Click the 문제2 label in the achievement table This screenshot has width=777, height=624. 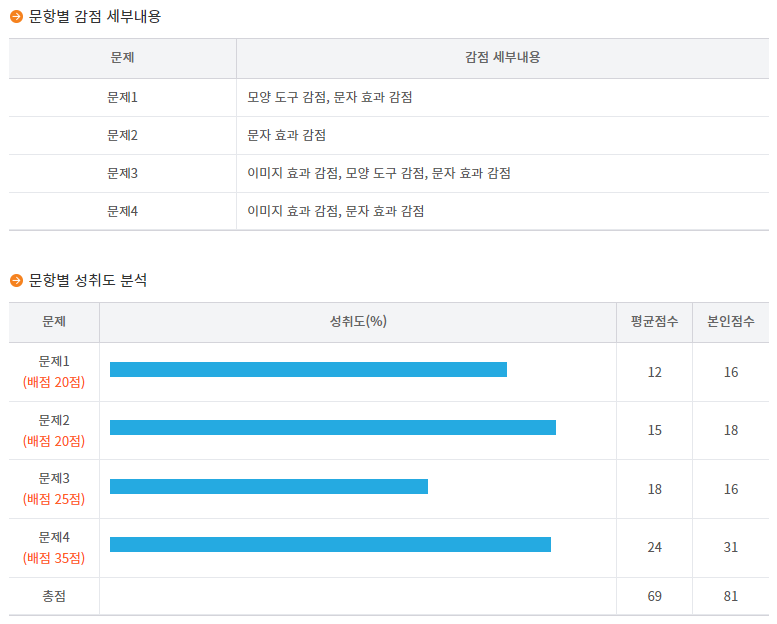click(x=54, y=421)
